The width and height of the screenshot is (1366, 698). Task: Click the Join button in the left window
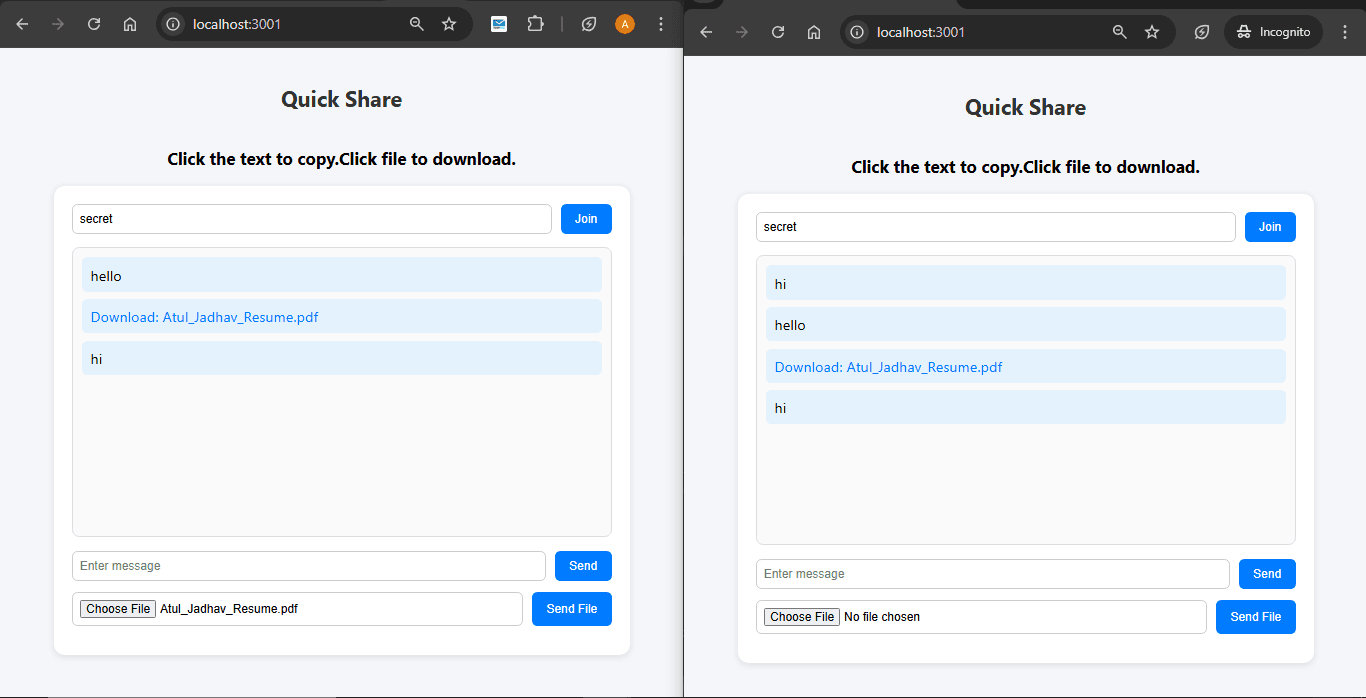(586, 219)
